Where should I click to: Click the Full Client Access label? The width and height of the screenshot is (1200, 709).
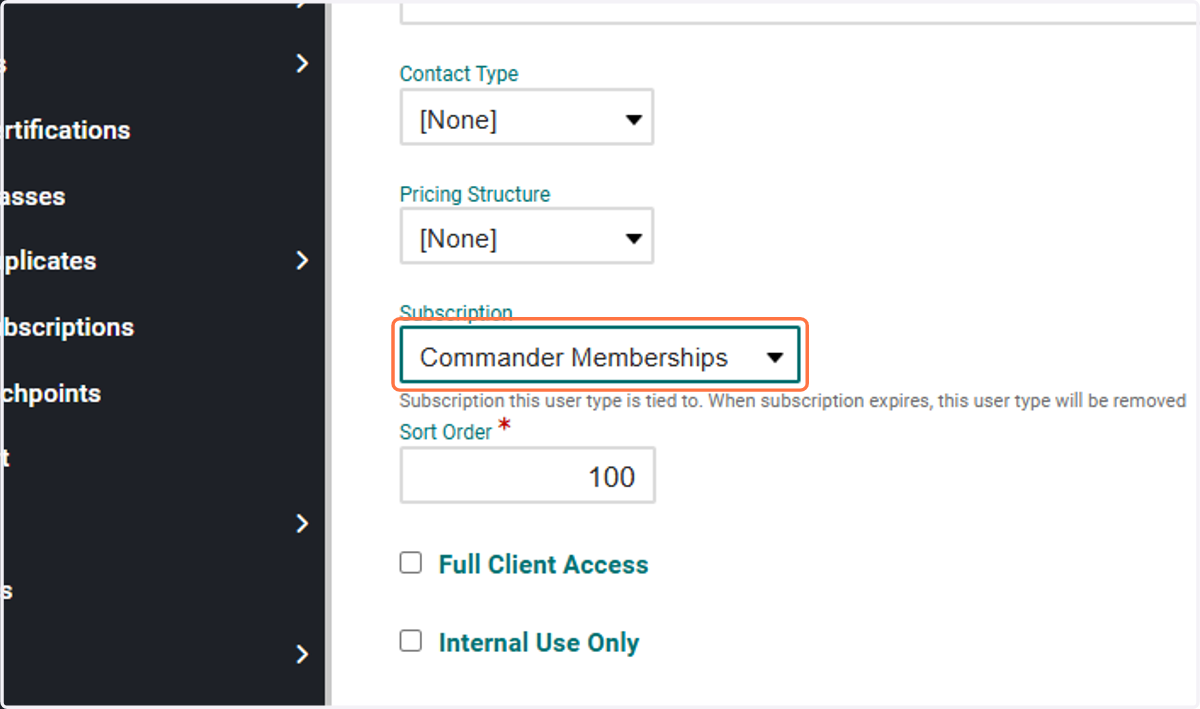tap(543, 565)
